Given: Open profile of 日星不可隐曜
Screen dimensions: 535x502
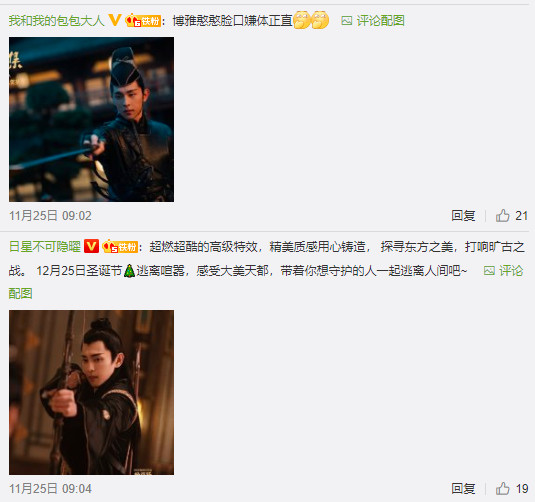Looking at the screenshot, I should 45,246.
